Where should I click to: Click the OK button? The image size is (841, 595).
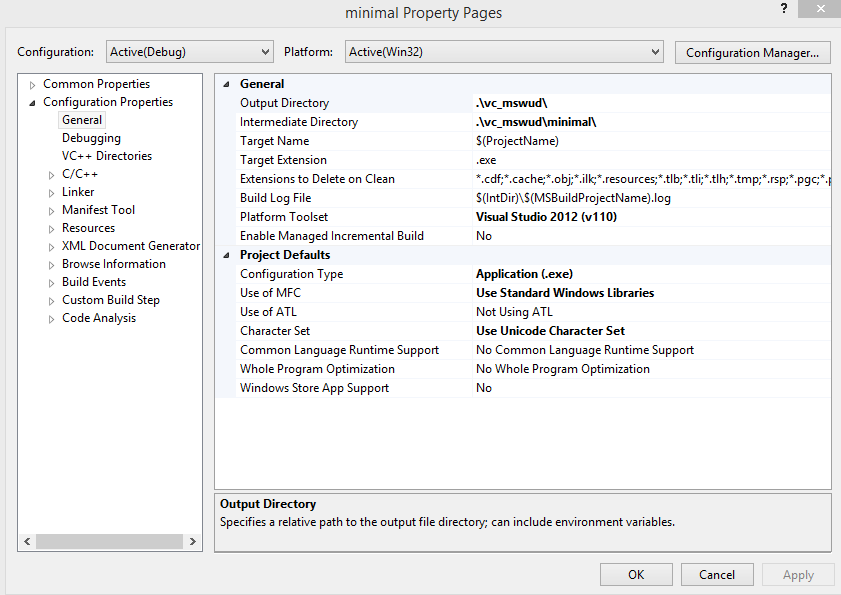click(x=636, y=574)
